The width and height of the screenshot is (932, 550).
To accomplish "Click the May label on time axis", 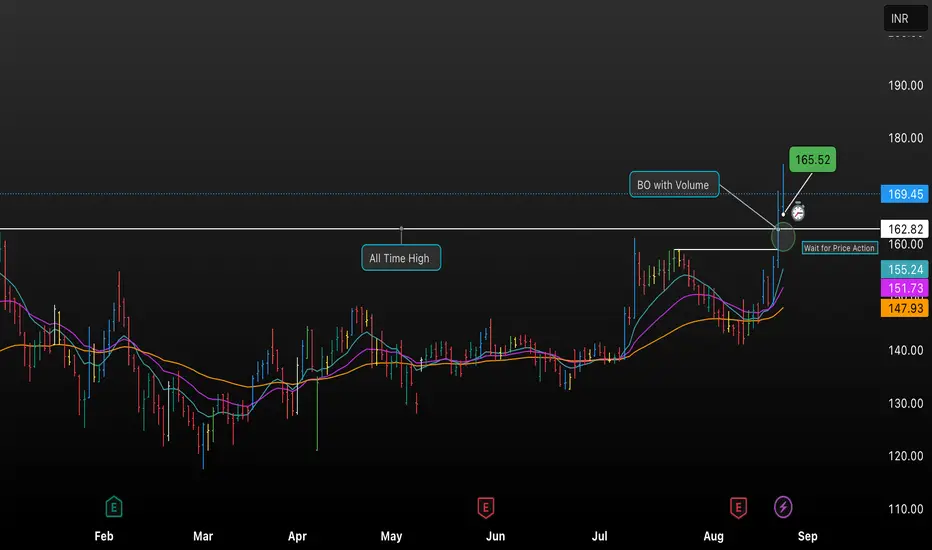I will coord(391,536).
